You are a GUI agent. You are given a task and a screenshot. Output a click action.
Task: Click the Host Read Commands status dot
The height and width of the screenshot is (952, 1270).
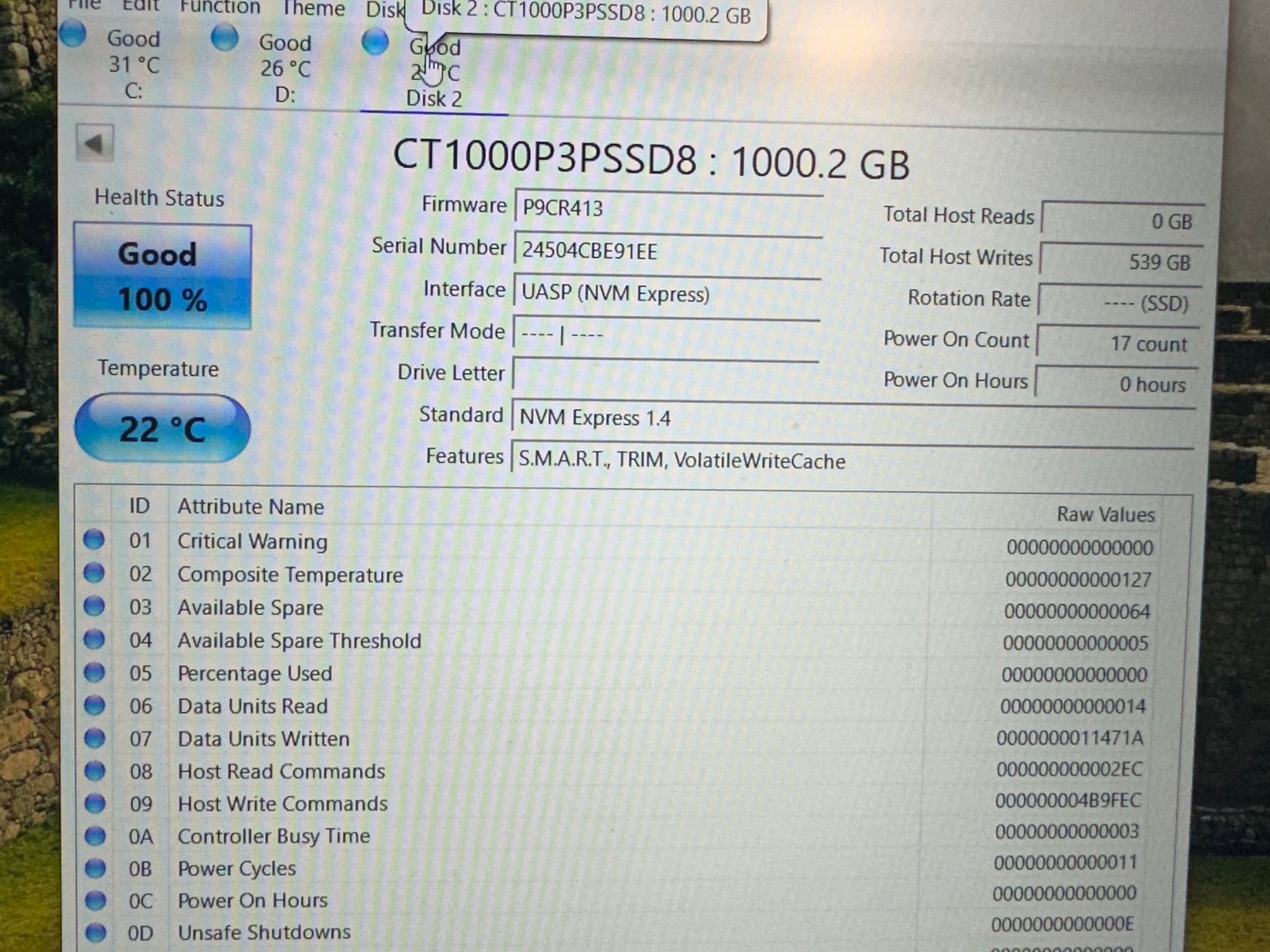(x=95, y=770)
